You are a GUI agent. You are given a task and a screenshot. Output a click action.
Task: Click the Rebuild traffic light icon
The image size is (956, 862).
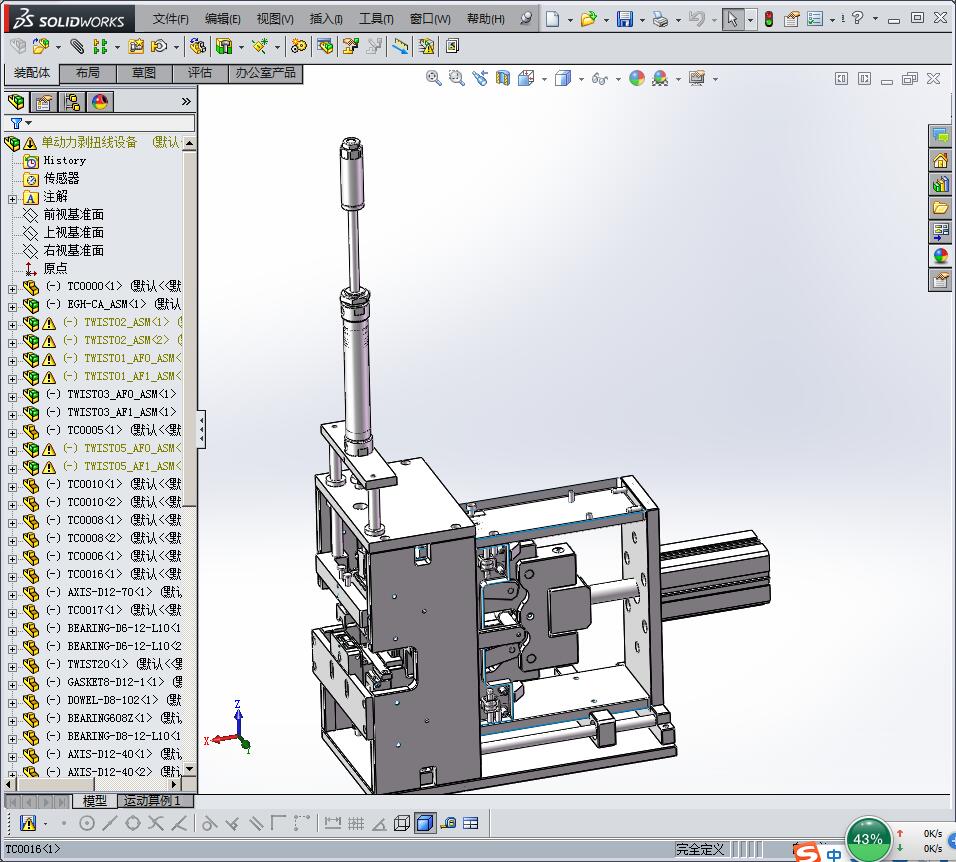(768, 19)
